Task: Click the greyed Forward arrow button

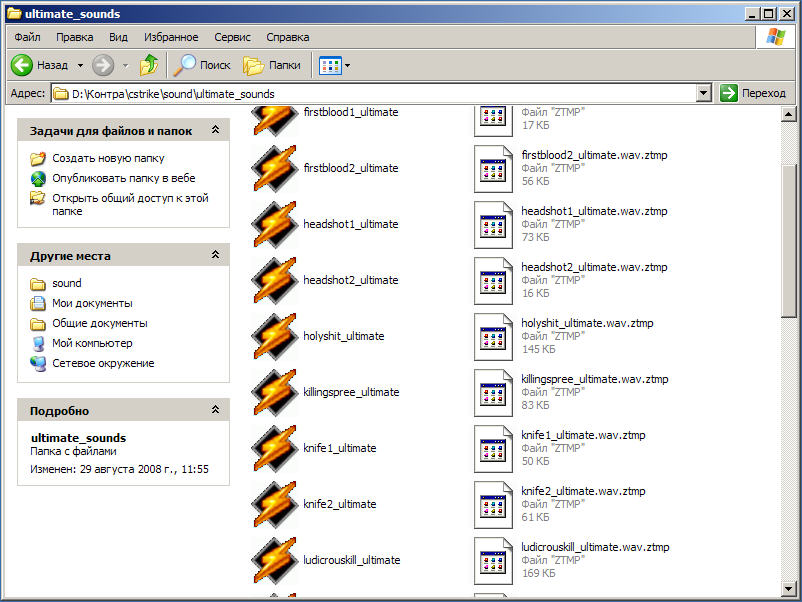Action: [x=103, y=65]
